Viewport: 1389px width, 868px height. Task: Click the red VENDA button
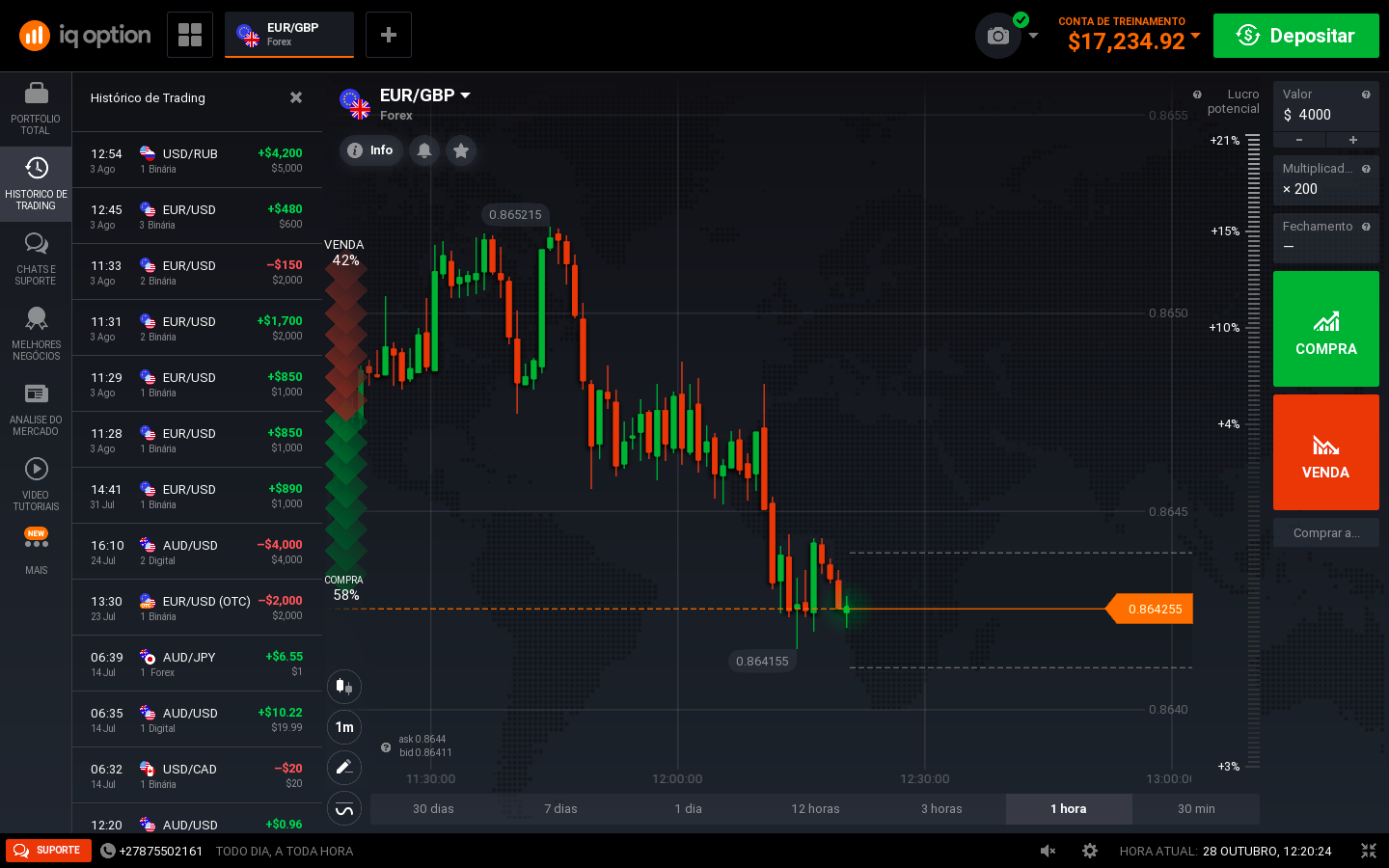1326,452
